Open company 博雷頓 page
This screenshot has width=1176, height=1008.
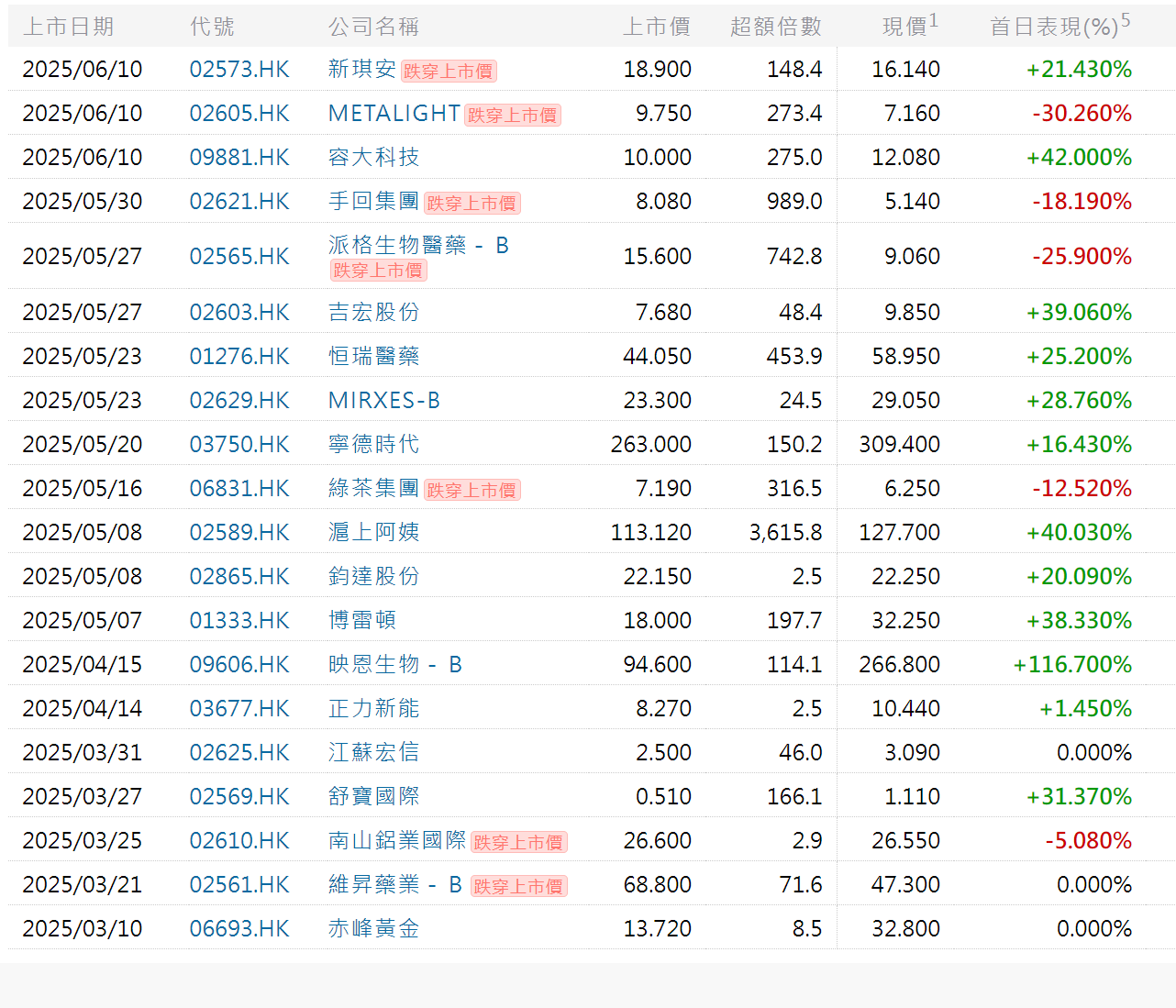pos(362,621)
